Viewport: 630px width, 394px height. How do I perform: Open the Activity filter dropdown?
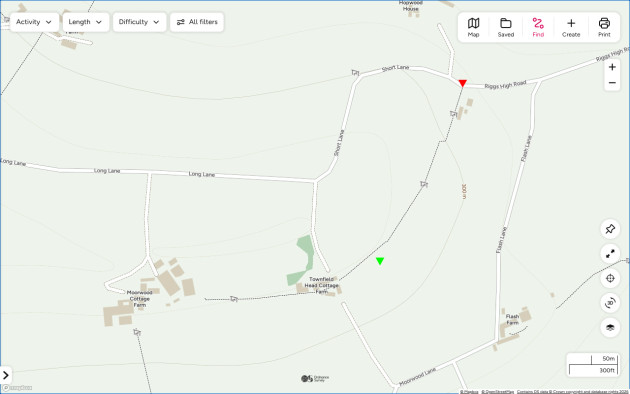coord(34,22)
